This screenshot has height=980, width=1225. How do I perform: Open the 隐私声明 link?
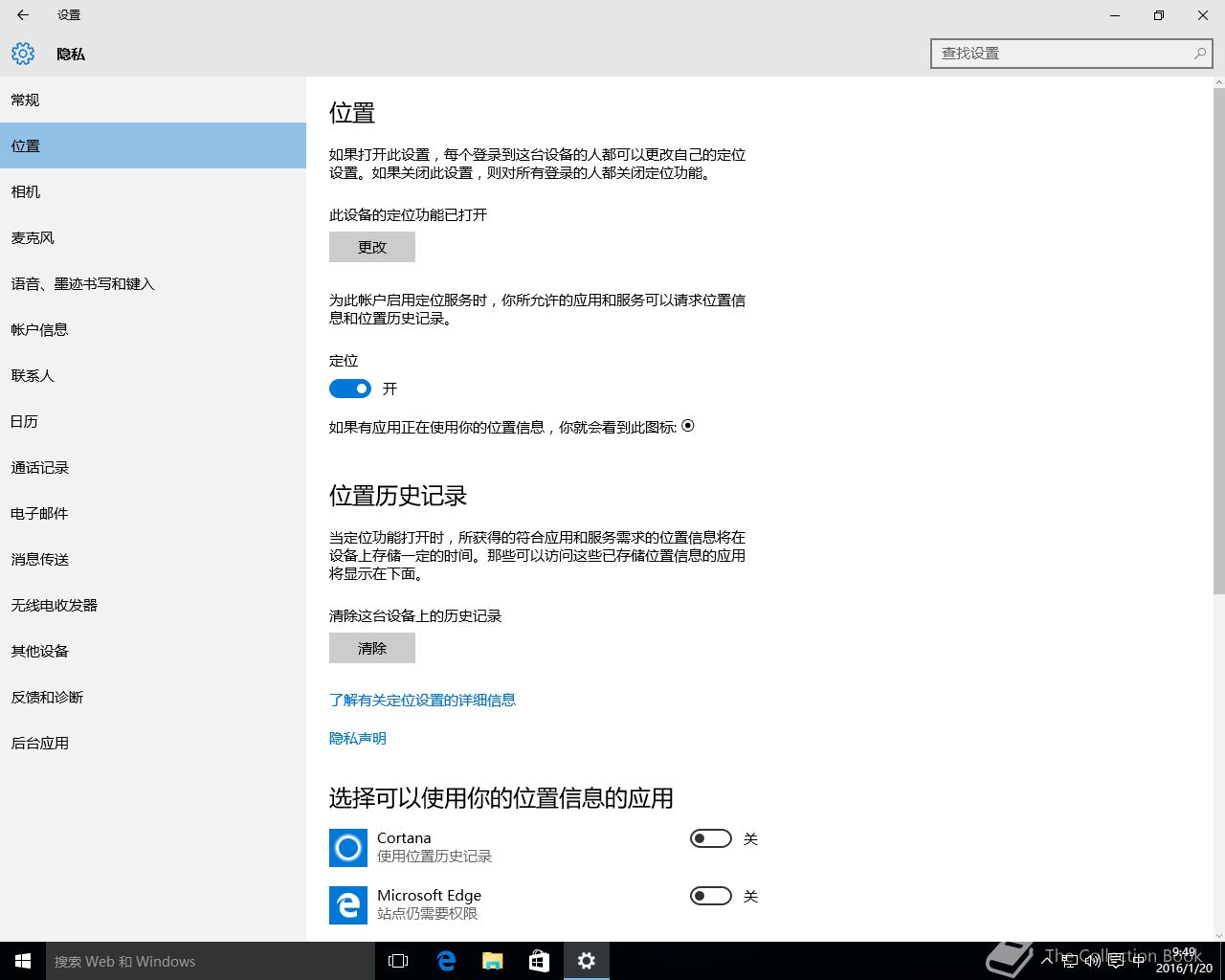(x=358, y=738)
